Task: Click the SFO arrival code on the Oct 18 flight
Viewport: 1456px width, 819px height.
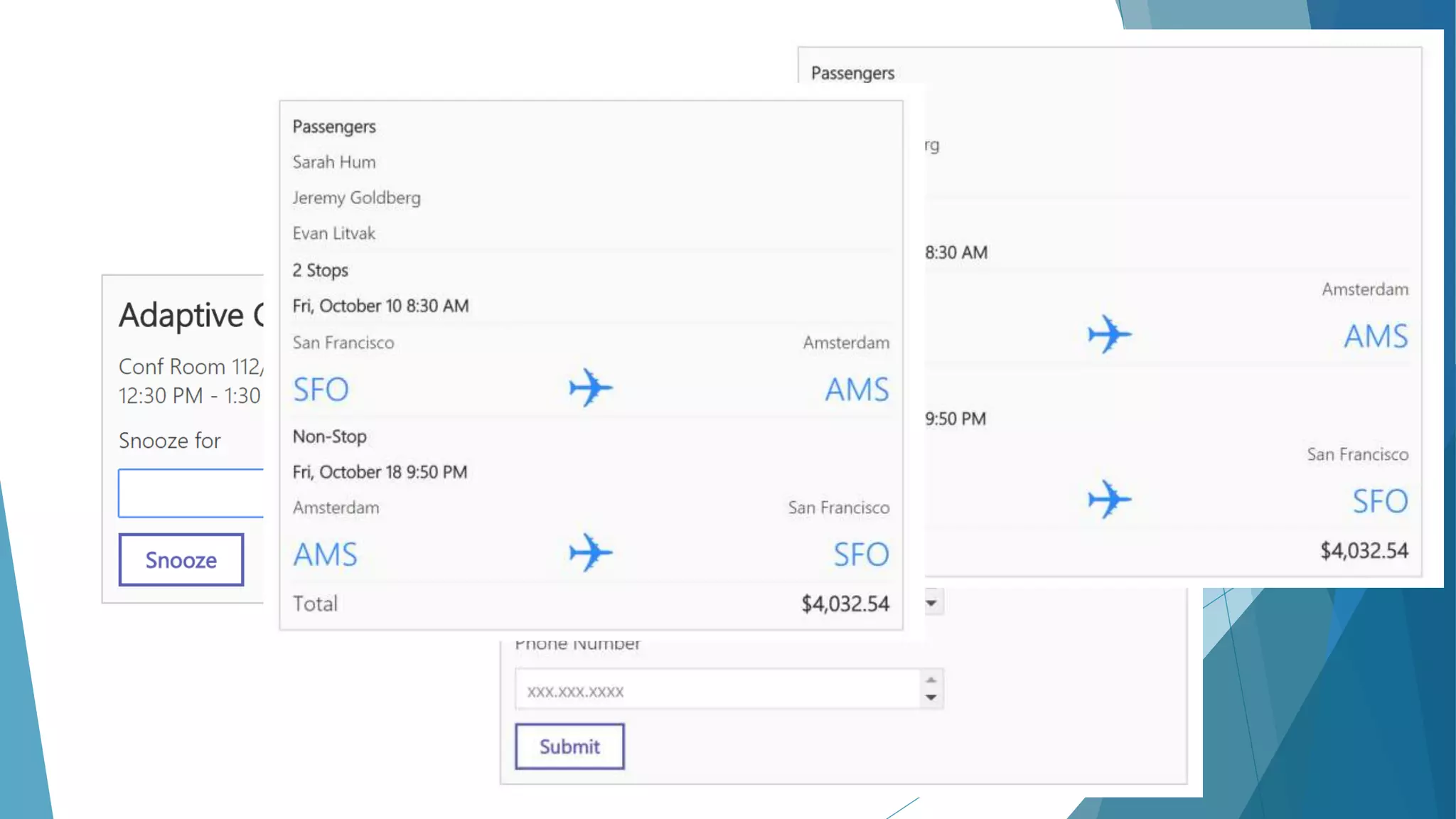Action: click(861, 555)
